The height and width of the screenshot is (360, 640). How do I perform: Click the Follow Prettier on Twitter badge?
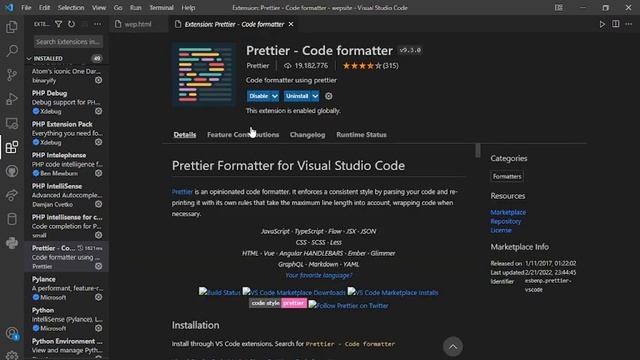pos(349,305)
